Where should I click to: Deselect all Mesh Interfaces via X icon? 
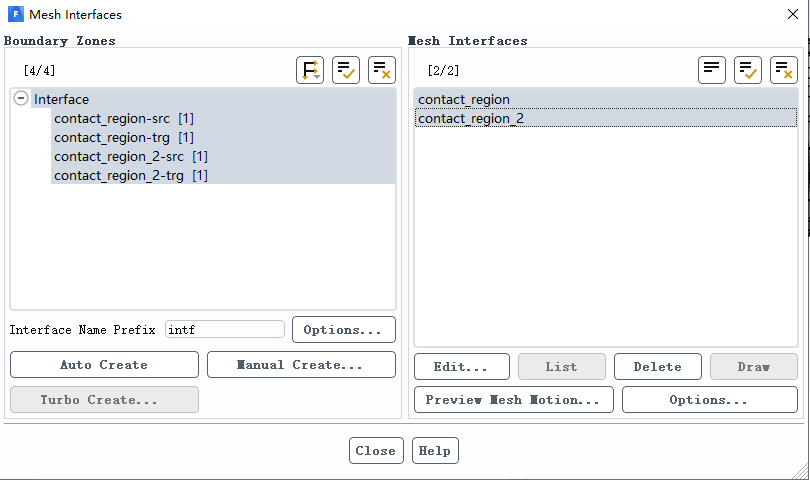pos(784,70)
